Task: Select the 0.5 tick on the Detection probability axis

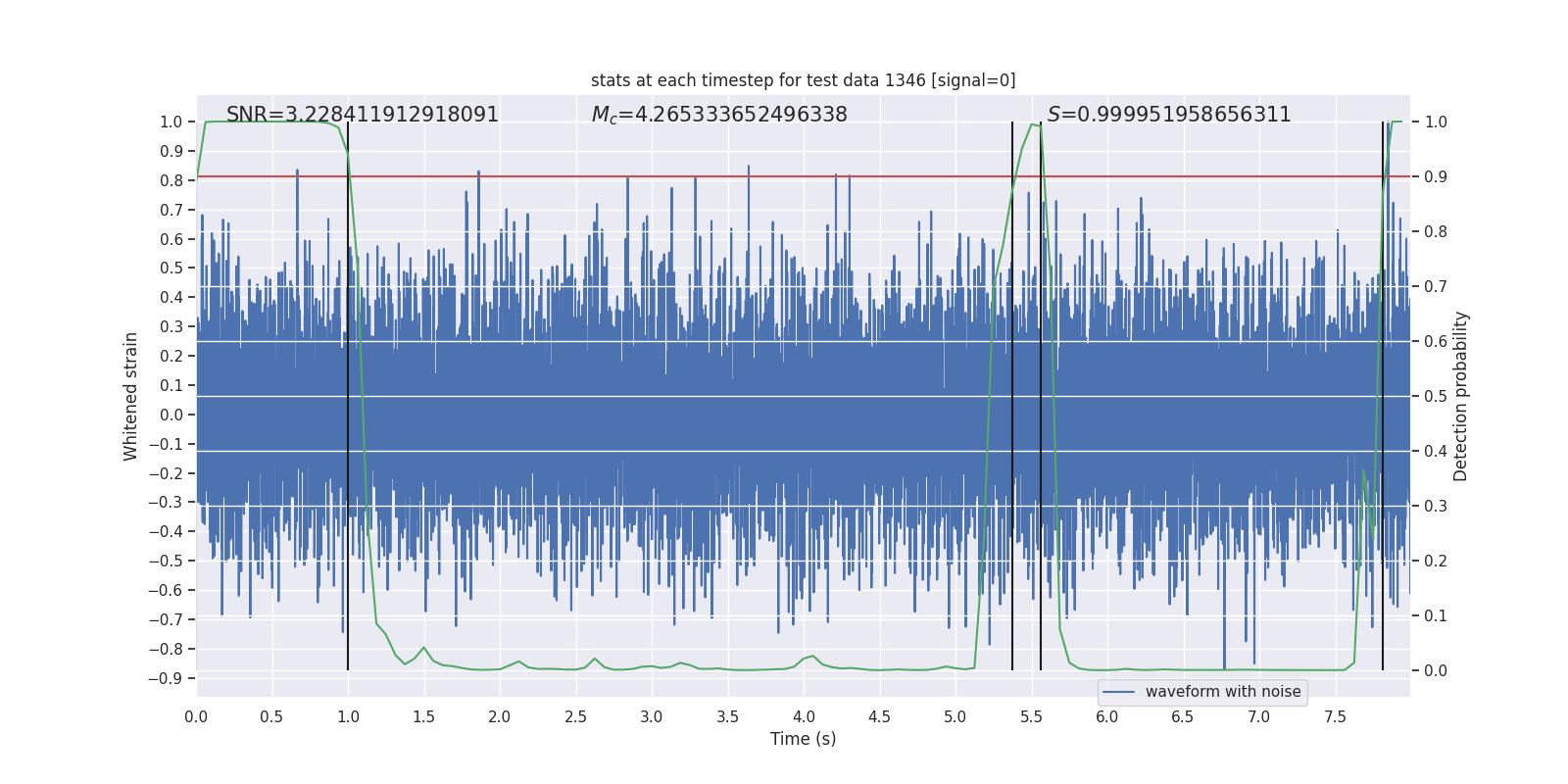Action: [x=1436, y=397]
